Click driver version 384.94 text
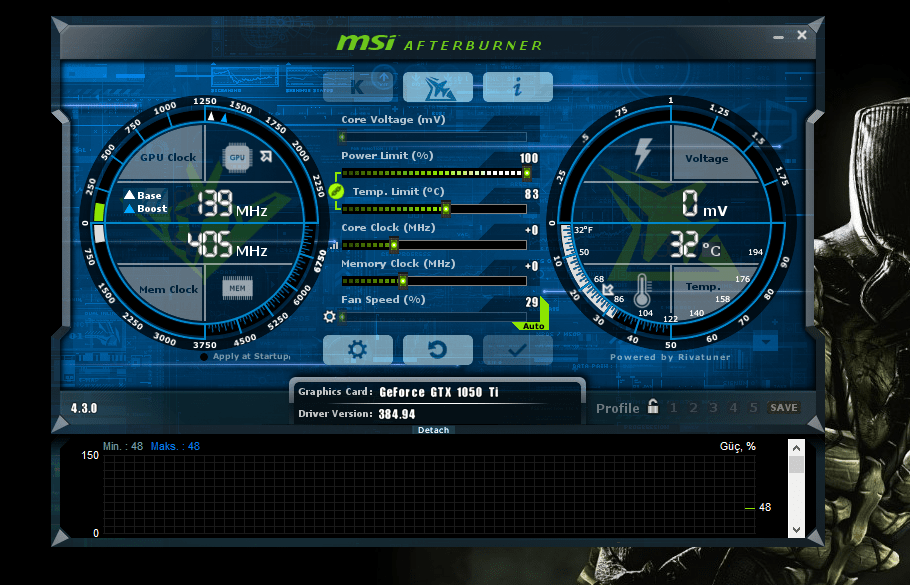This screenshot has height=585, width=910. pyautogui.click(x=397, y=414)
